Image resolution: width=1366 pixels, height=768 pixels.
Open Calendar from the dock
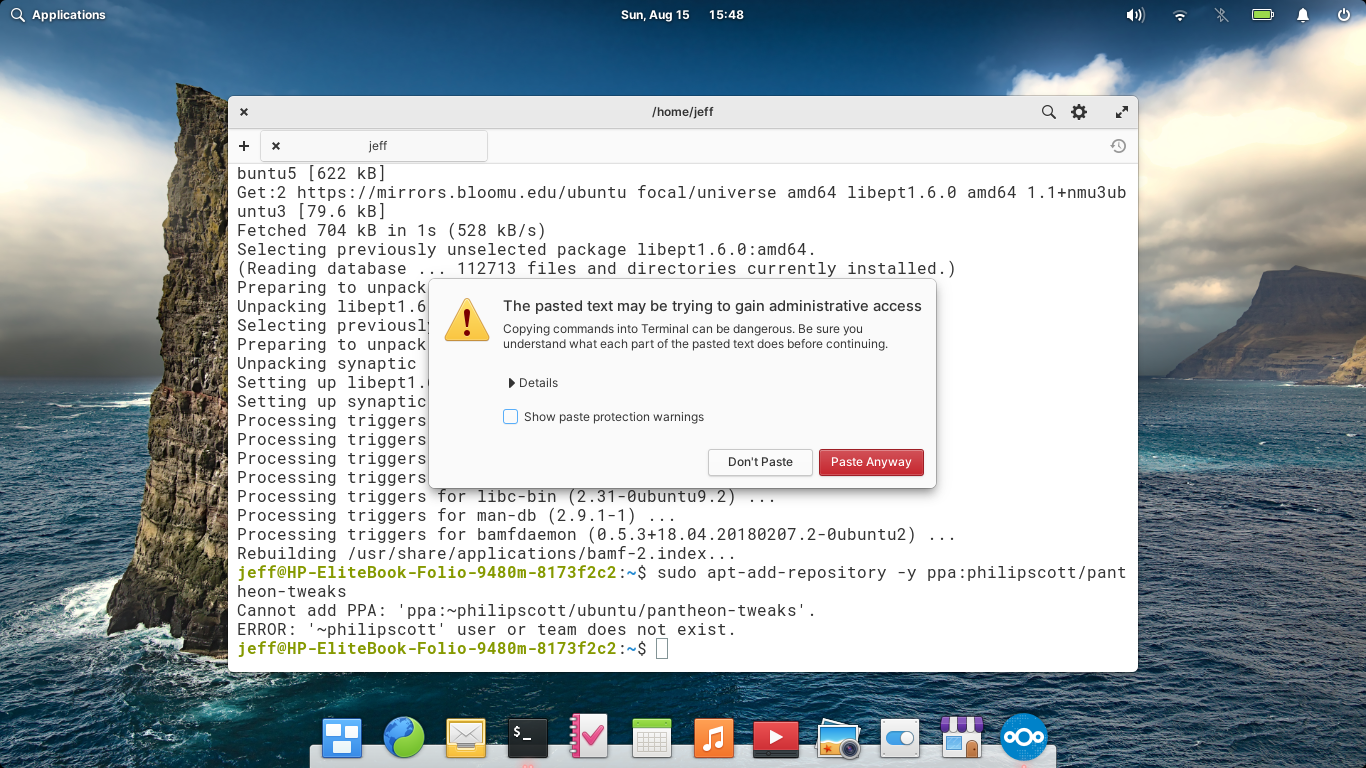point(651,738)
